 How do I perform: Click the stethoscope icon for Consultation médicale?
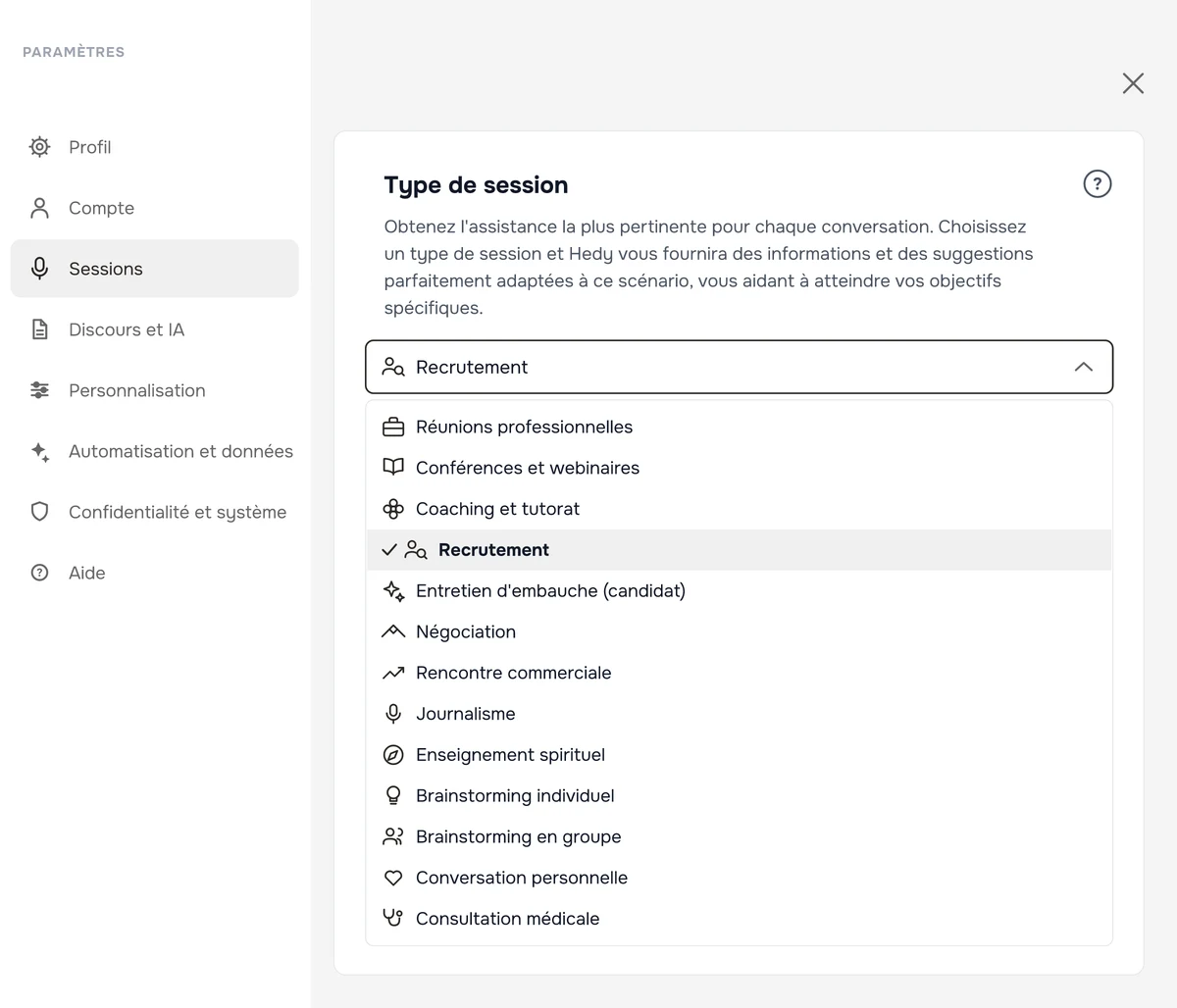393,919
